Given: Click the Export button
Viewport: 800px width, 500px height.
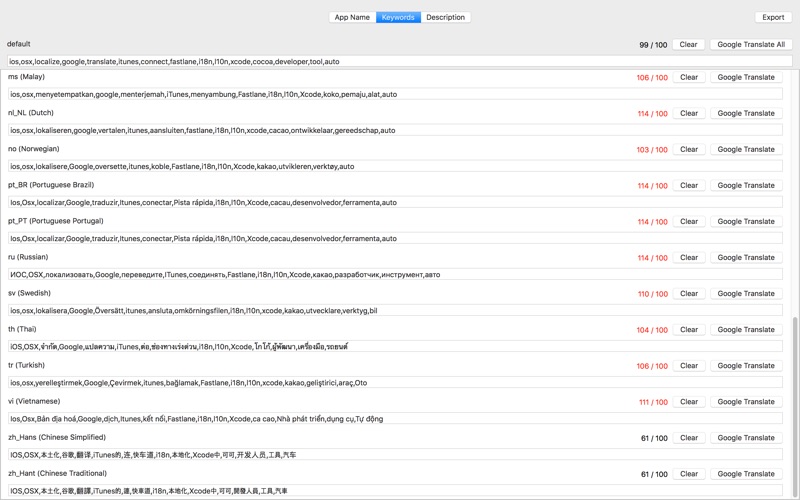Looking at the screenshot, I should pos(773,17).
